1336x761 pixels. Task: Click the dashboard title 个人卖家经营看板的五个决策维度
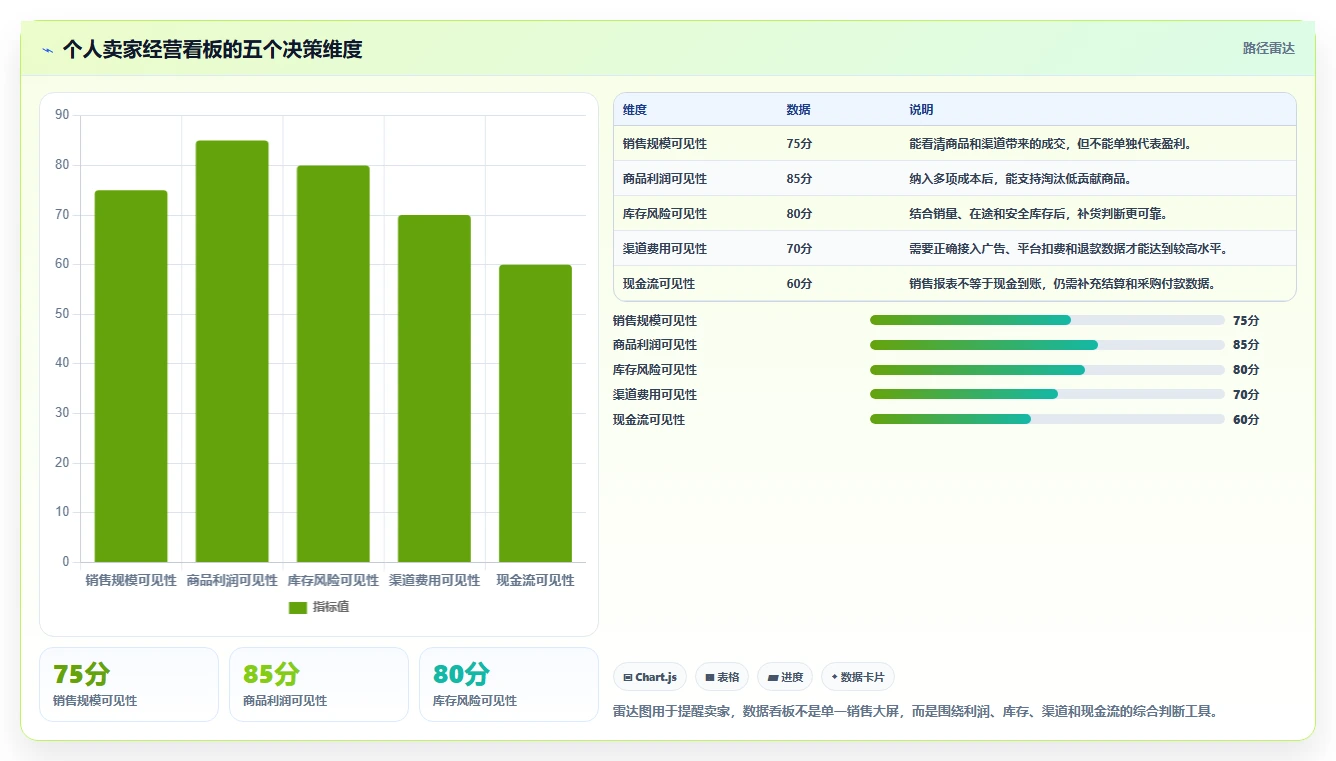(x=212, y=49)
